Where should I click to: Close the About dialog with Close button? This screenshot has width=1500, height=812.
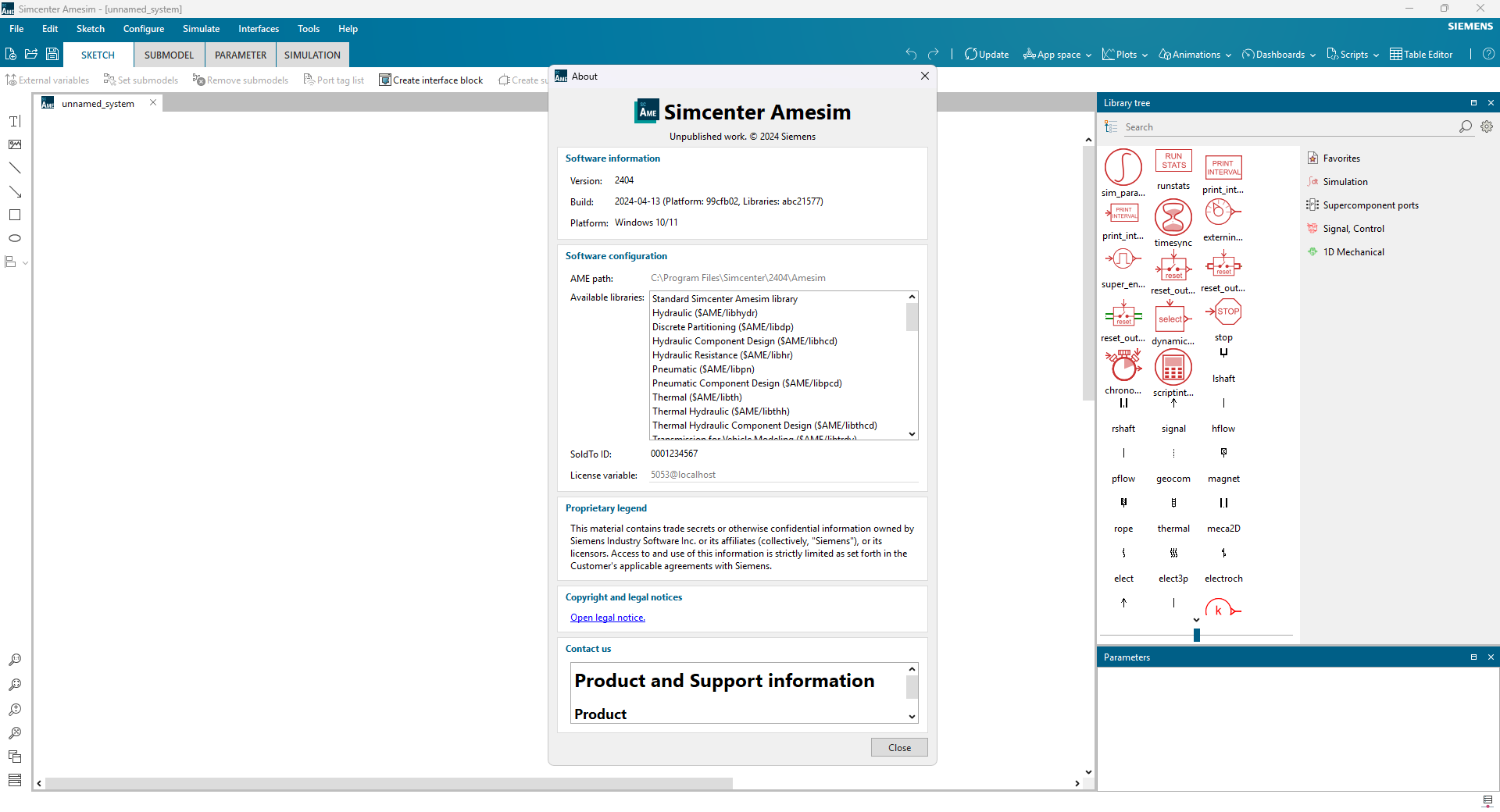point(899,747)
